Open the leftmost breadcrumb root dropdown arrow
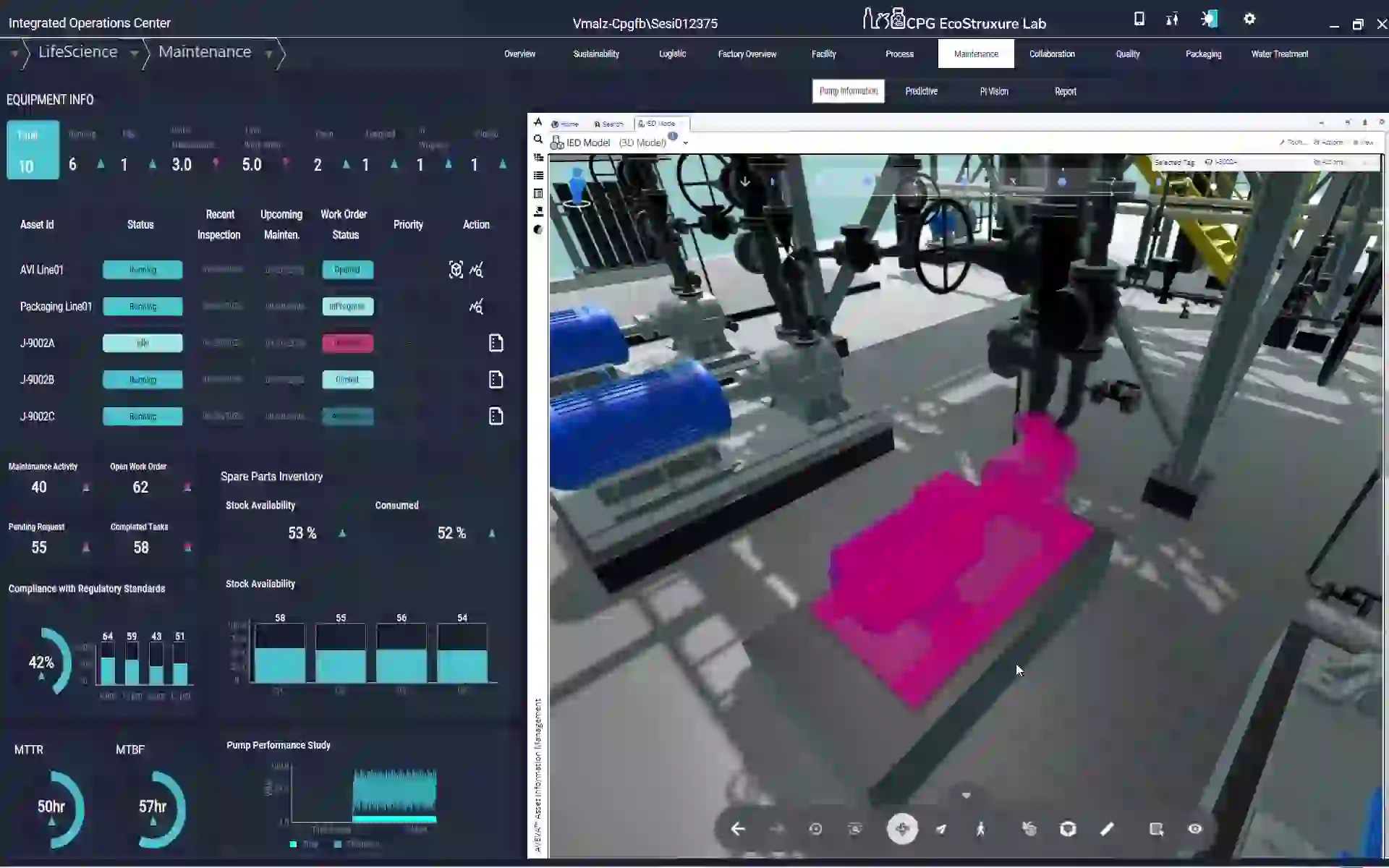This screenshot has width=1389, height=868. click(x=14, y=54)
